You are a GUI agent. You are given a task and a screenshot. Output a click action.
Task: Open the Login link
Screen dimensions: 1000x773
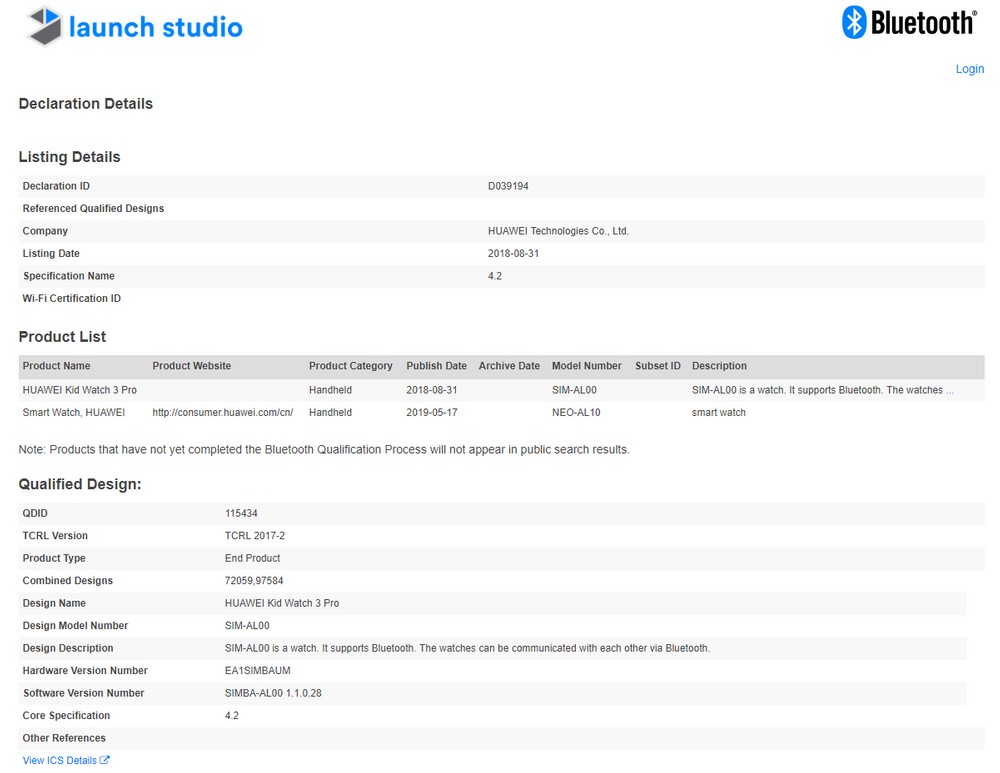(x=969, y=69)
